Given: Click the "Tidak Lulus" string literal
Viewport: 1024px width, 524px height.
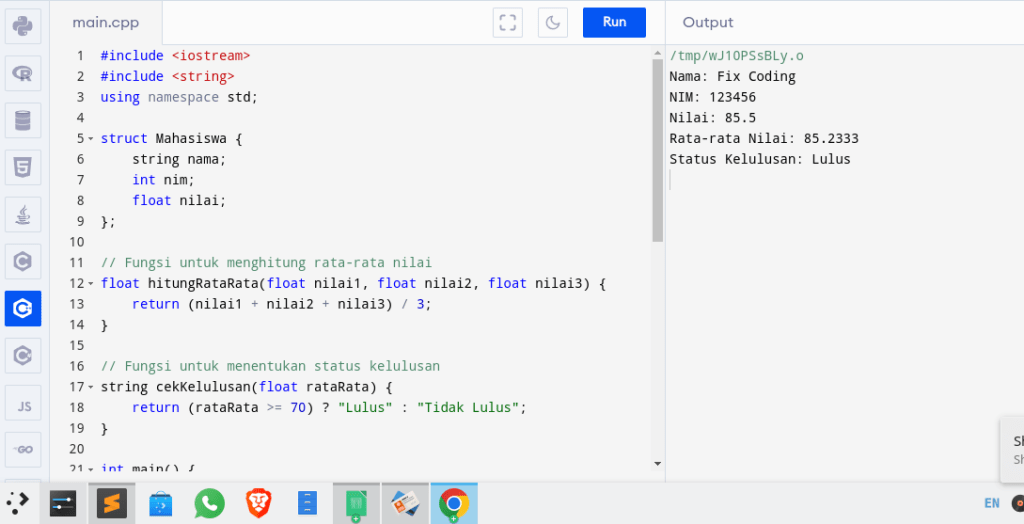Looking at the screenshot, I should (x=468, y=408).
